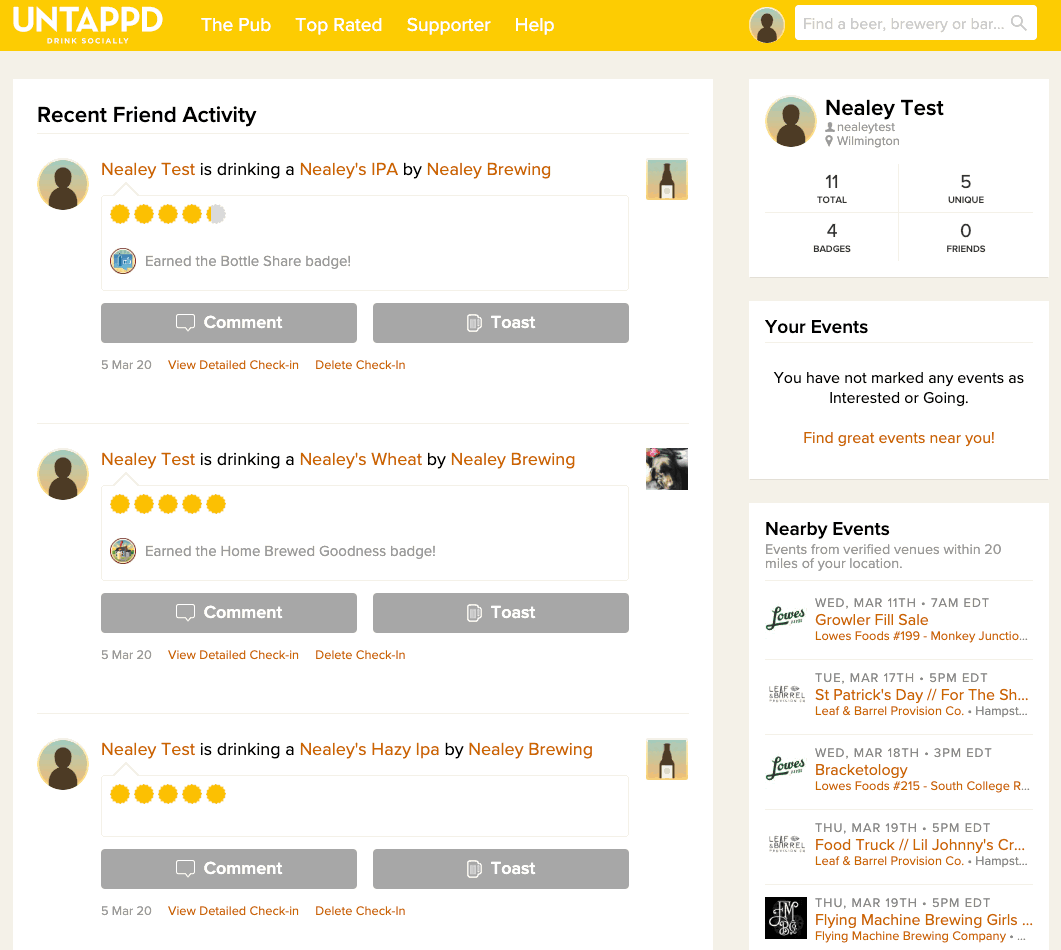Open Flying Machine Brewing Company venue link
Screen dimensions: 1061x950
pyautogui.click(x=910, y=936)
